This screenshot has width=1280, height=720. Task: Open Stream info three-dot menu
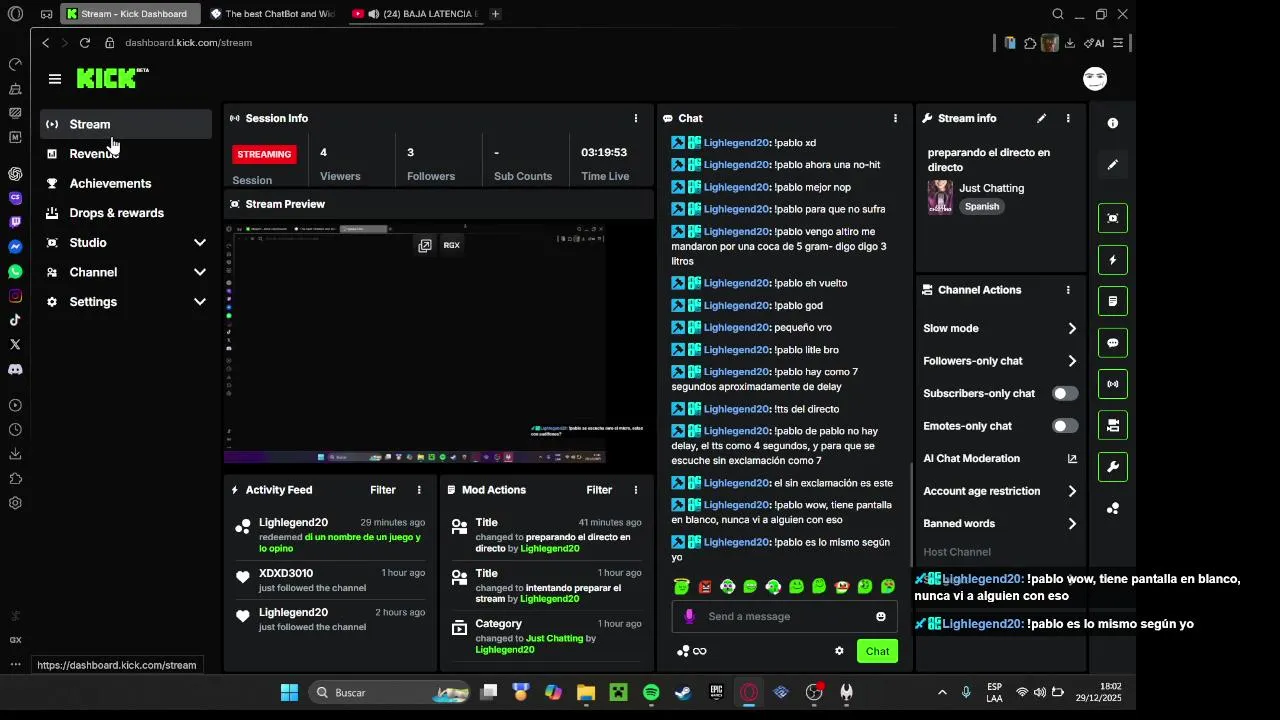click(x=1068, y=118)
